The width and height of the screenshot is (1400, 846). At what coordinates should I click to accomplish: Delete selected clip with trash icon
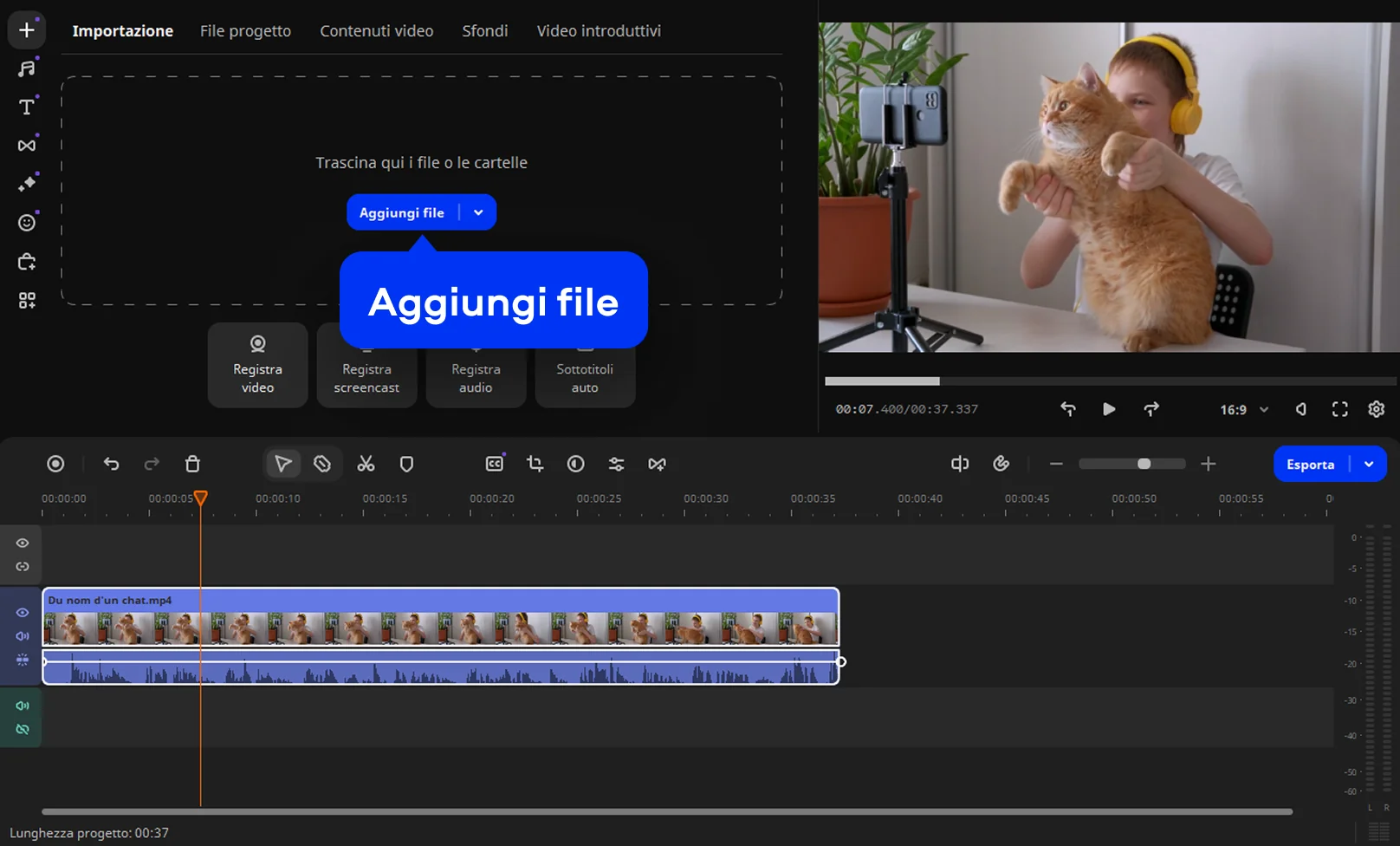(192, 464)
